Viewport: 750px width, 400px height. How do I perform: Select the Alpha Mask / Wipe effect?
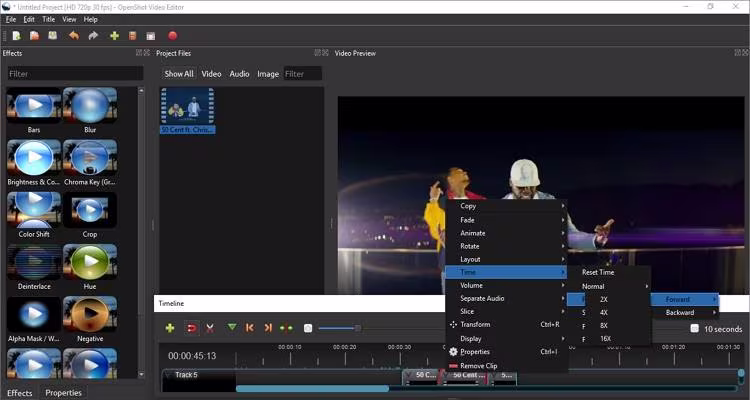click(x=34, y=319)
